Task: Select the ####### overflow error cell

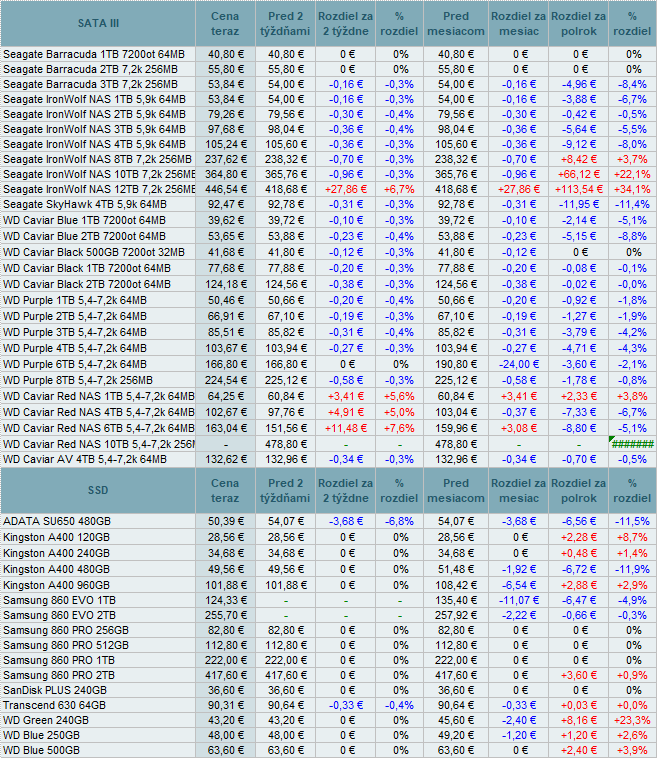Action: click(632, 444)
